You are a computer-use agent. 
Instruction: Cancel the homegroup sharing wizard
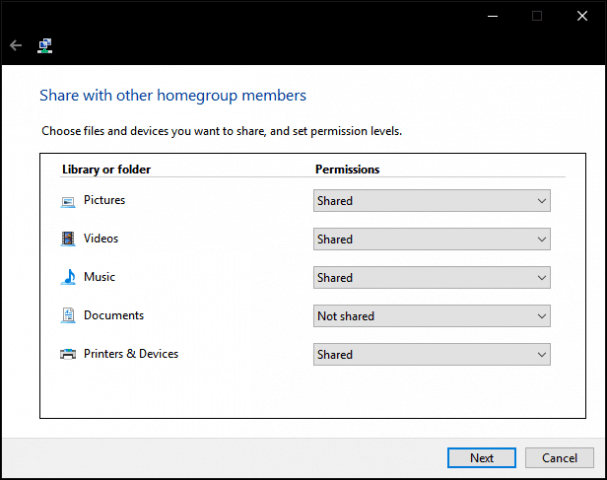click(x=559, y=458)
